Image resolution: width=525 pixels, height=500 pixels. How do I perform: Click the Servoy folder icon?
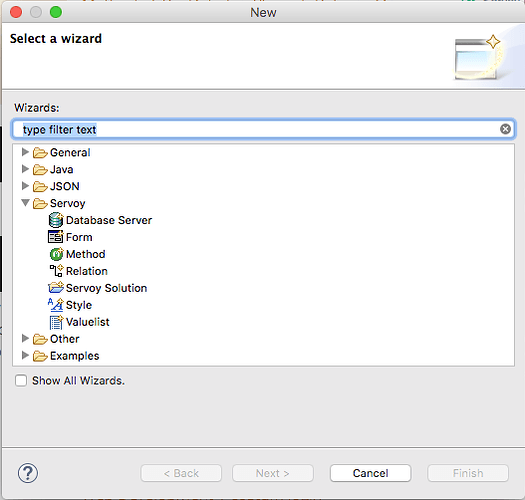click(x=40, y=203)
